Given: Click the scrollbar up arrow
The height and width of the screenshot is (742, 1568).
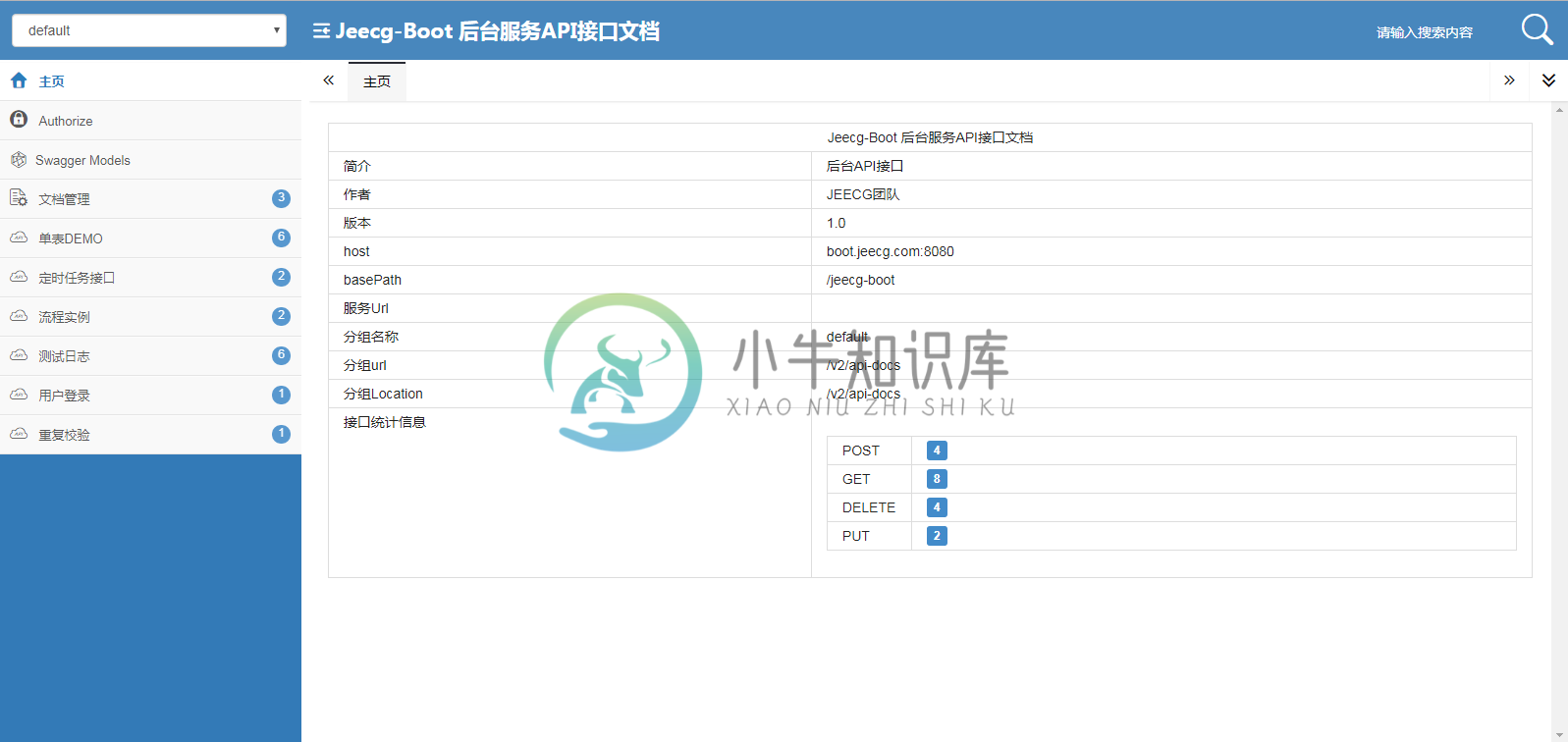Looking at the screenshot, I should [x=1560, y=110].
